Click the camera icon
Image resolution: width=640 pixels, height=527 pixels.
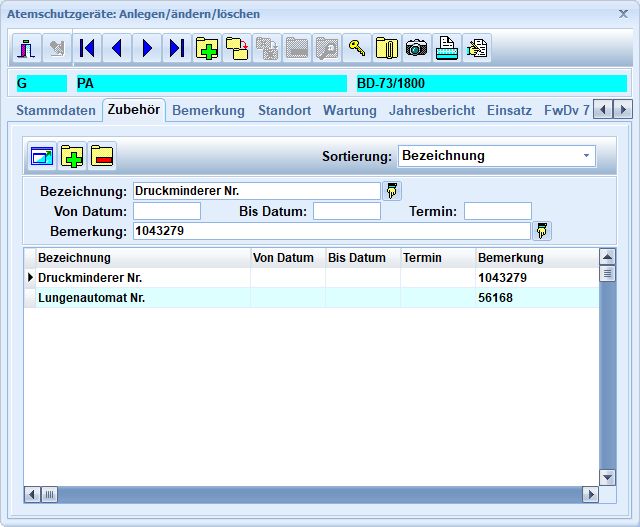tap(416, 49)
